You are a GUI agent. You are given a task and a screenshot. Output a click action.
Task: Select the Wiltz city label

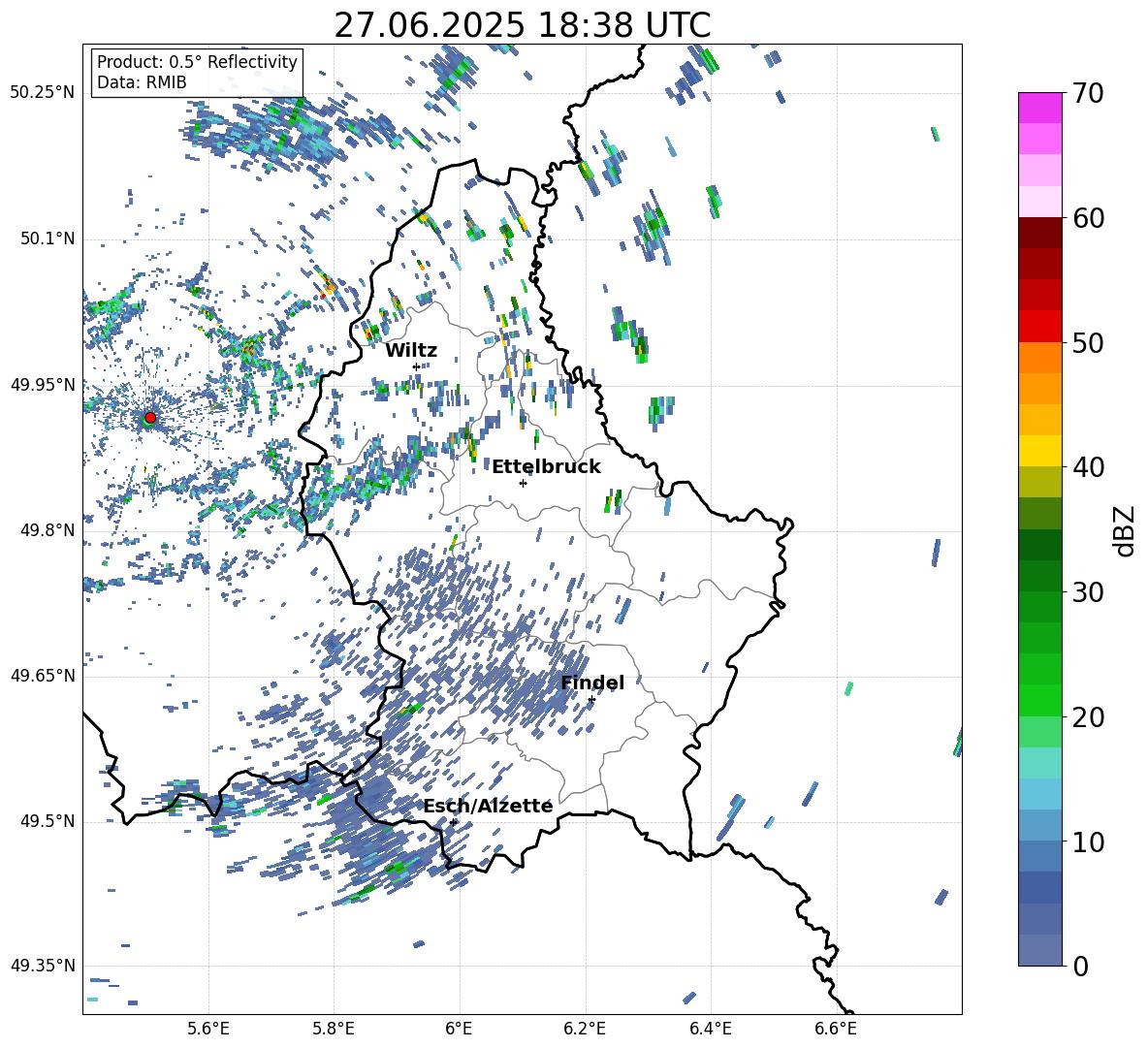(x=411, y=350)
